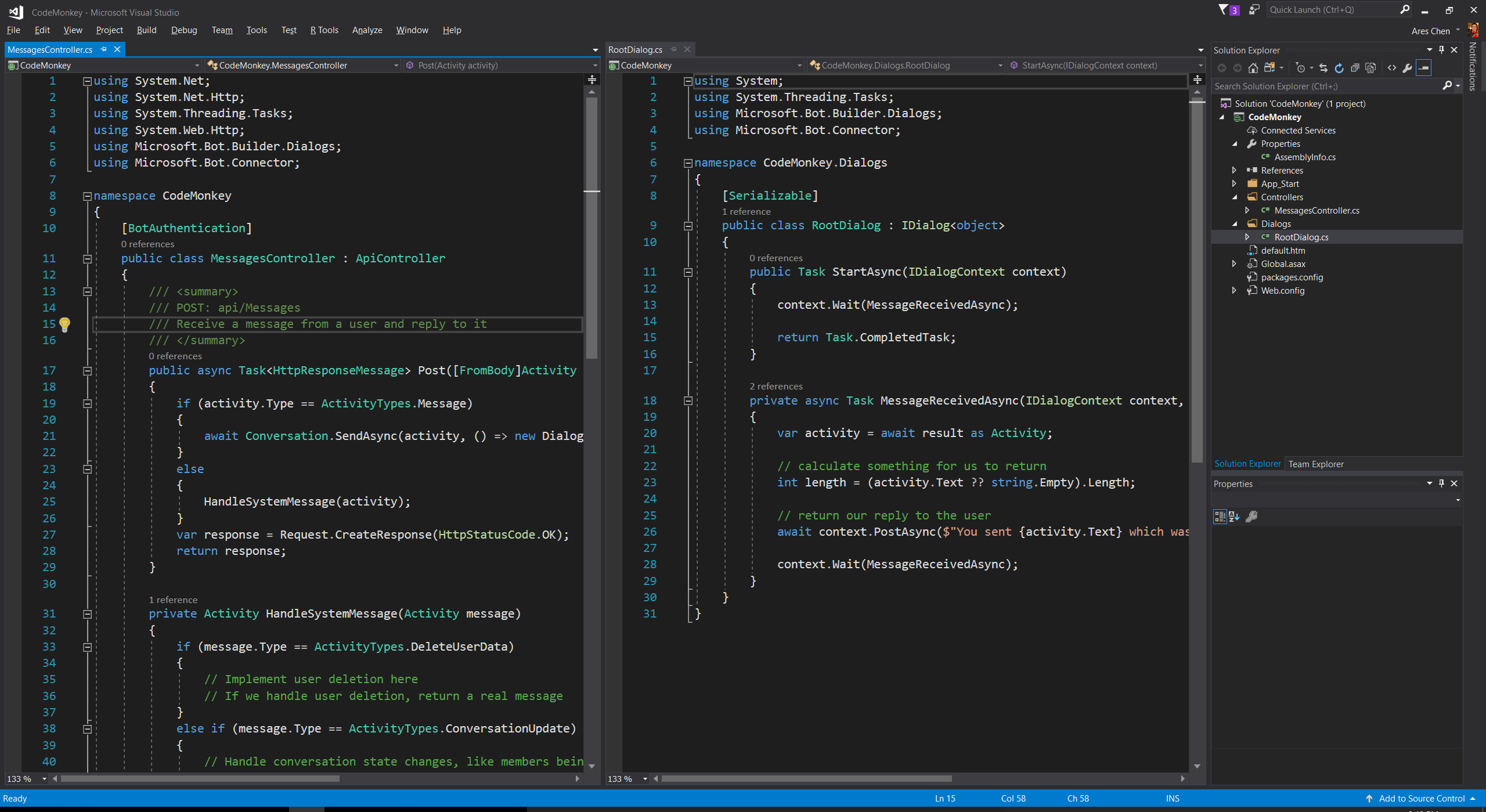Click the Ares Chen account name
1486x812 pixels.
(x=1430, y=31)
